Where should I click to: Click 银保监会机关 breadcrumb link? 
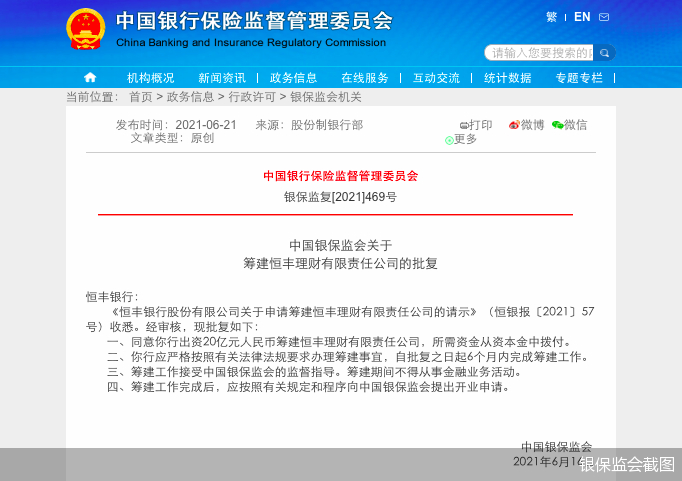click(326, 97)
